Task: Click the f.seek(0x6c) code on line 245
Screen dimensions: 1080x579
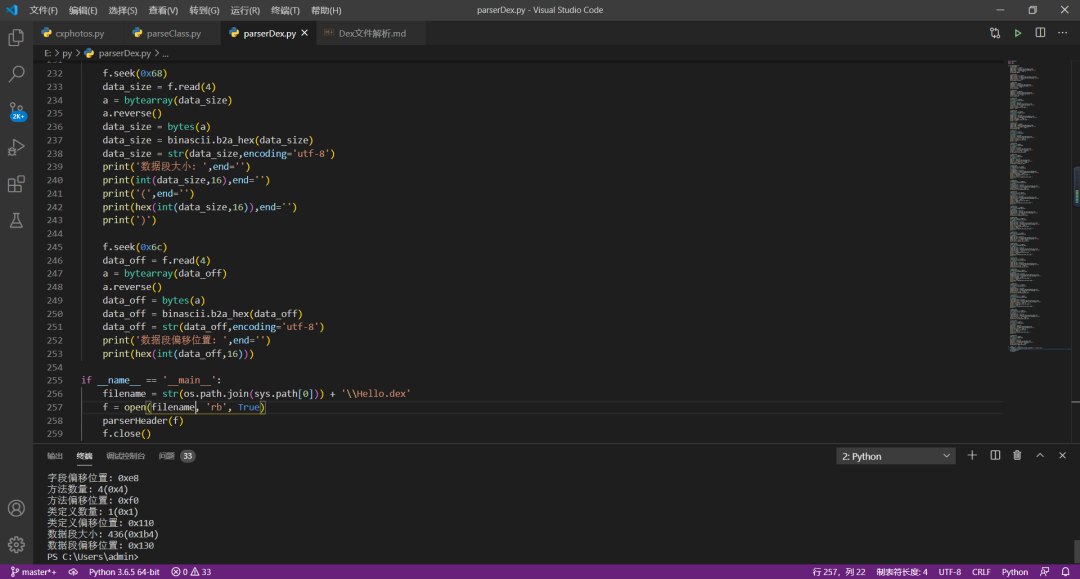Action: 135,246
